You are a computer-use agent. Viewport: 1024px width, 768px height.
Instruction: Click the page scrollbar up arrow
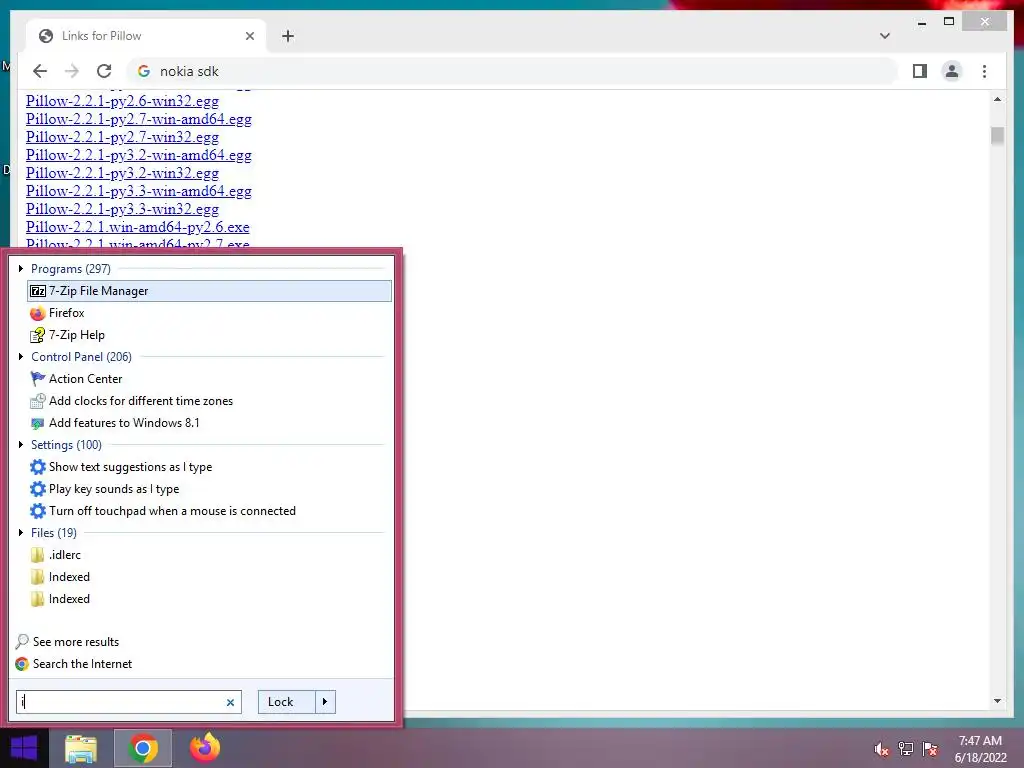pos(997,99)
